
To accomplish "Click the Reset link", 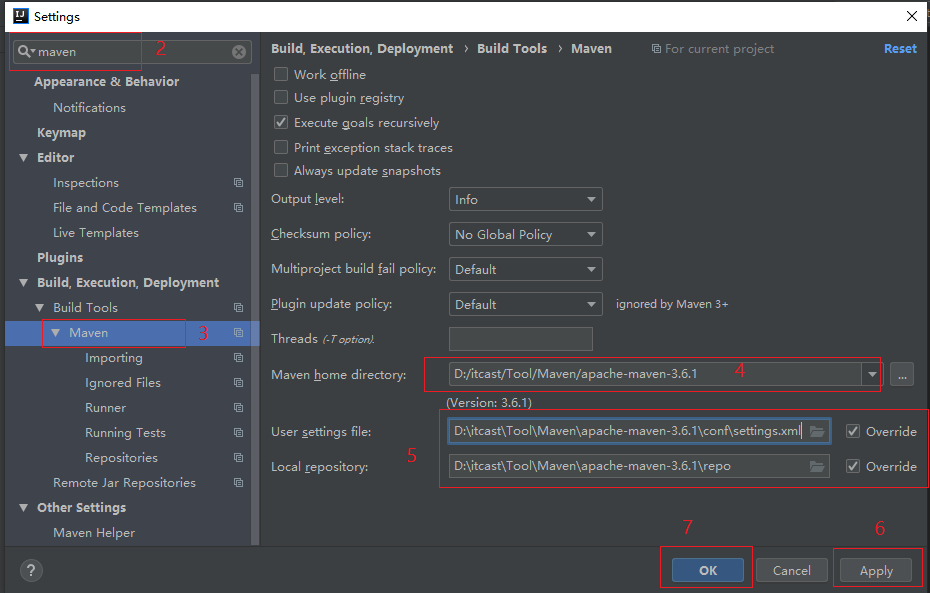I will click(899, 48).
